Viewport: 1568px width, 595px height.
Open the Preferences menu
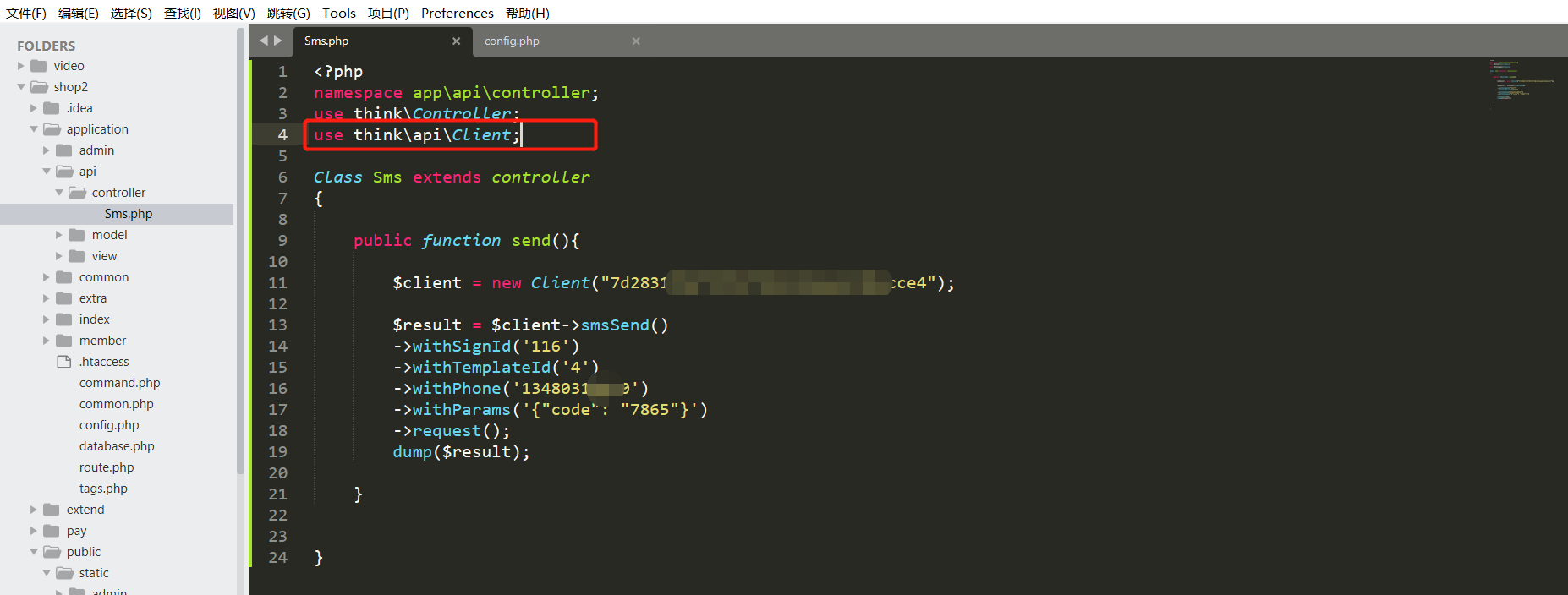(458, 13)
